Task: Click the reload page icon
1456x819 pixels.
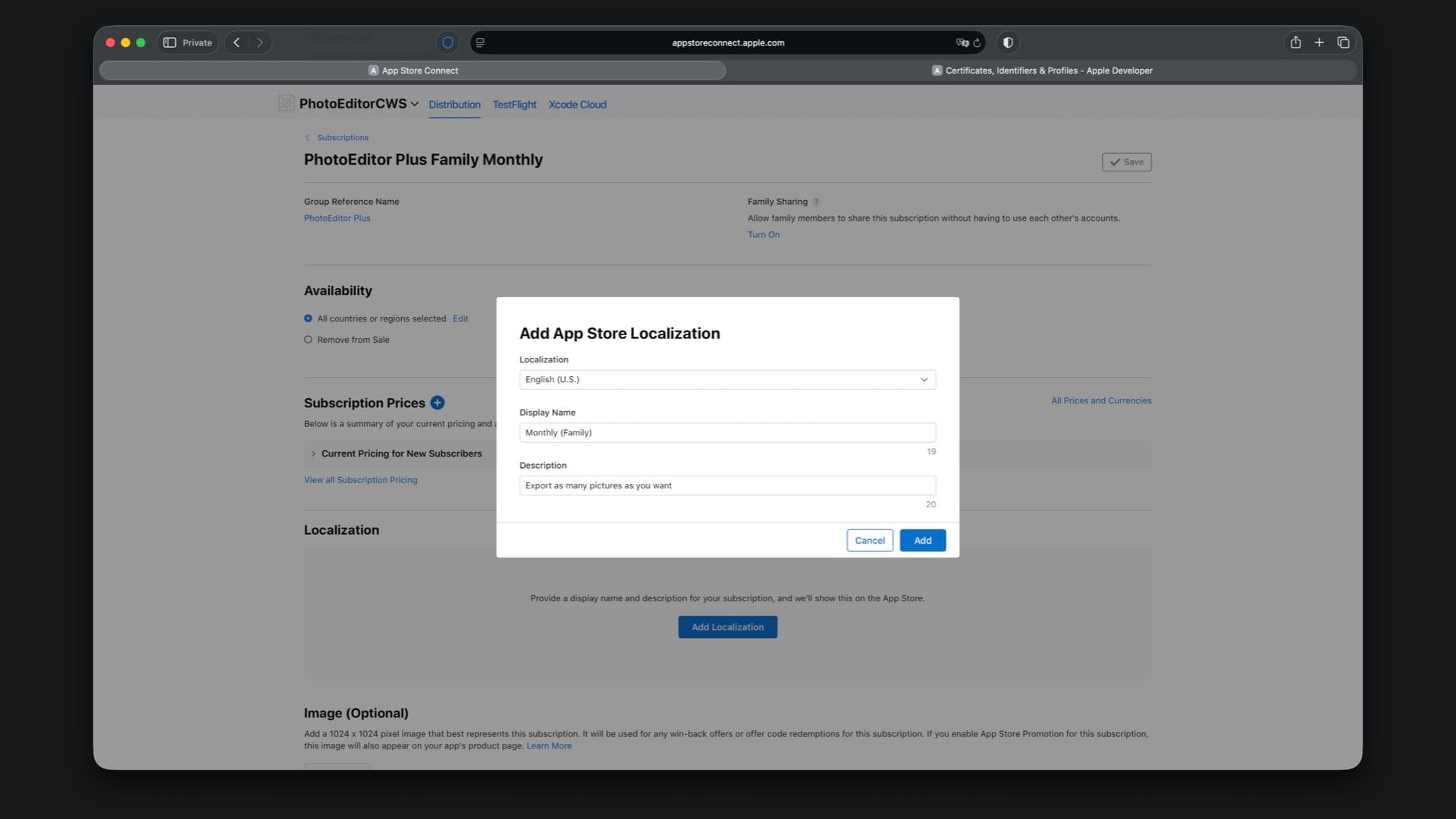Action: click(977, 43)
